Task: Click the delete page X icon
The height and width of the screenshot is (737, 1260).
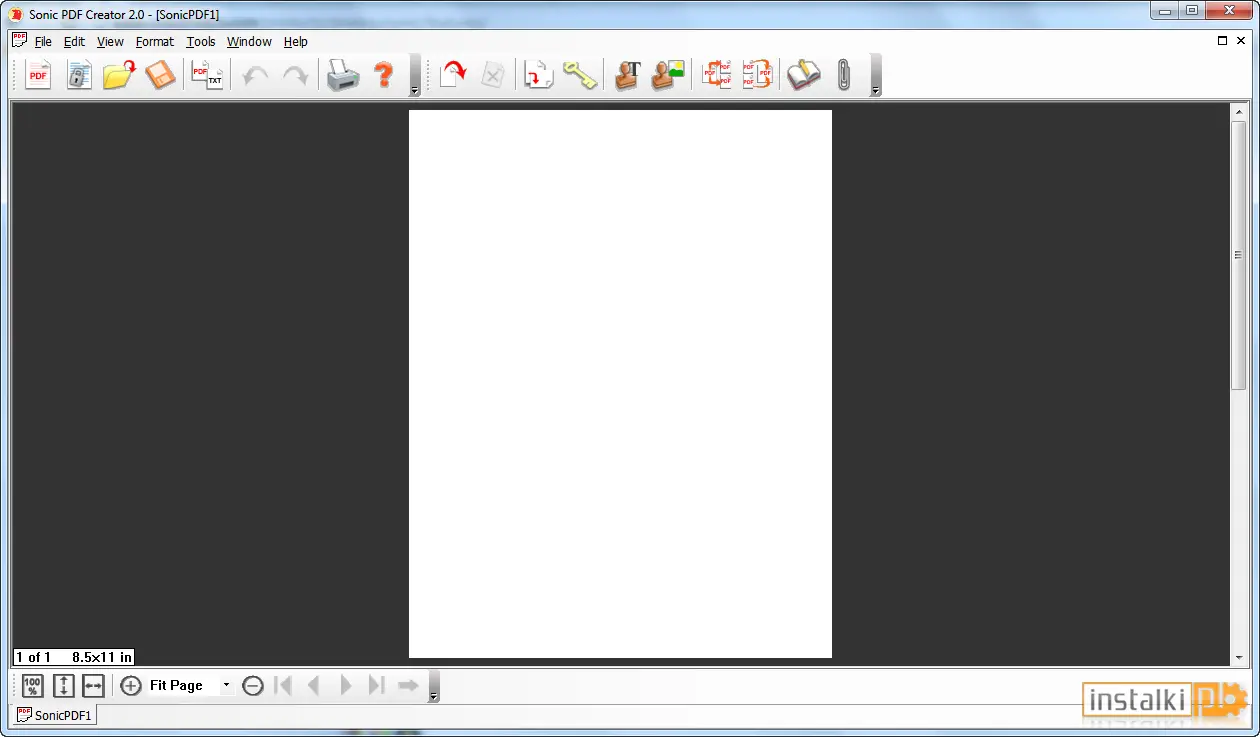Action: tap(493, 75)
